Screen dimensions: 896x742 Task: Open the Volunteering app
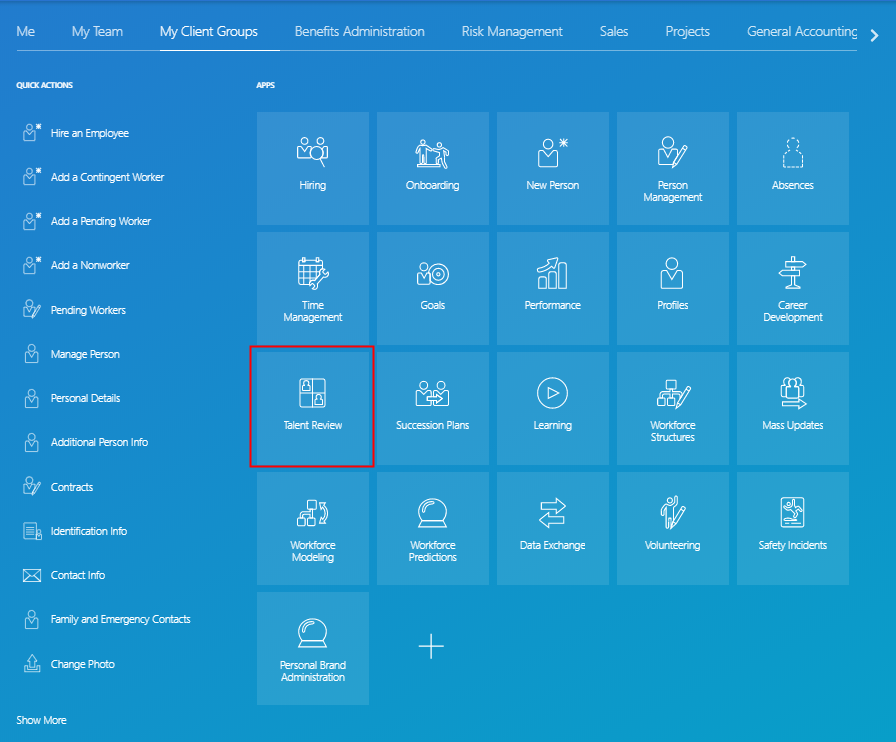coord(672,528)
